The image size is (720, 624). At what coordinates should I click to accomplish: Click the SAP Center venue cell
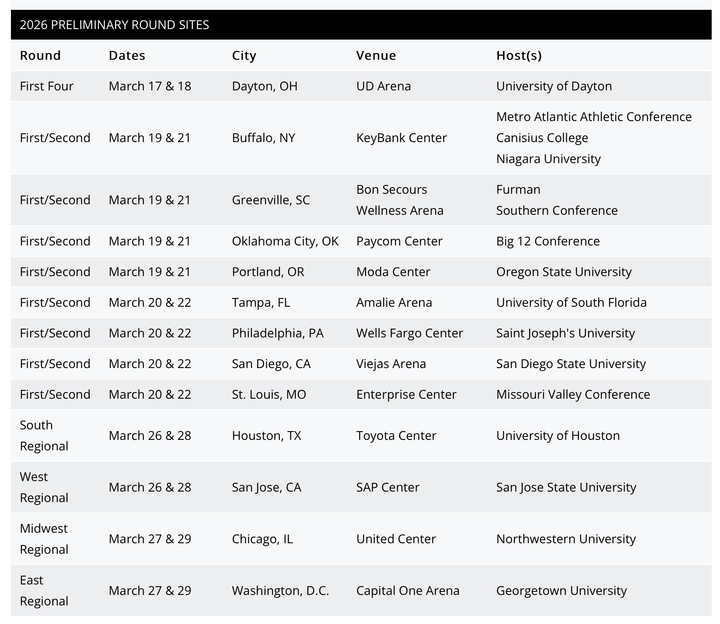[388, 487]
